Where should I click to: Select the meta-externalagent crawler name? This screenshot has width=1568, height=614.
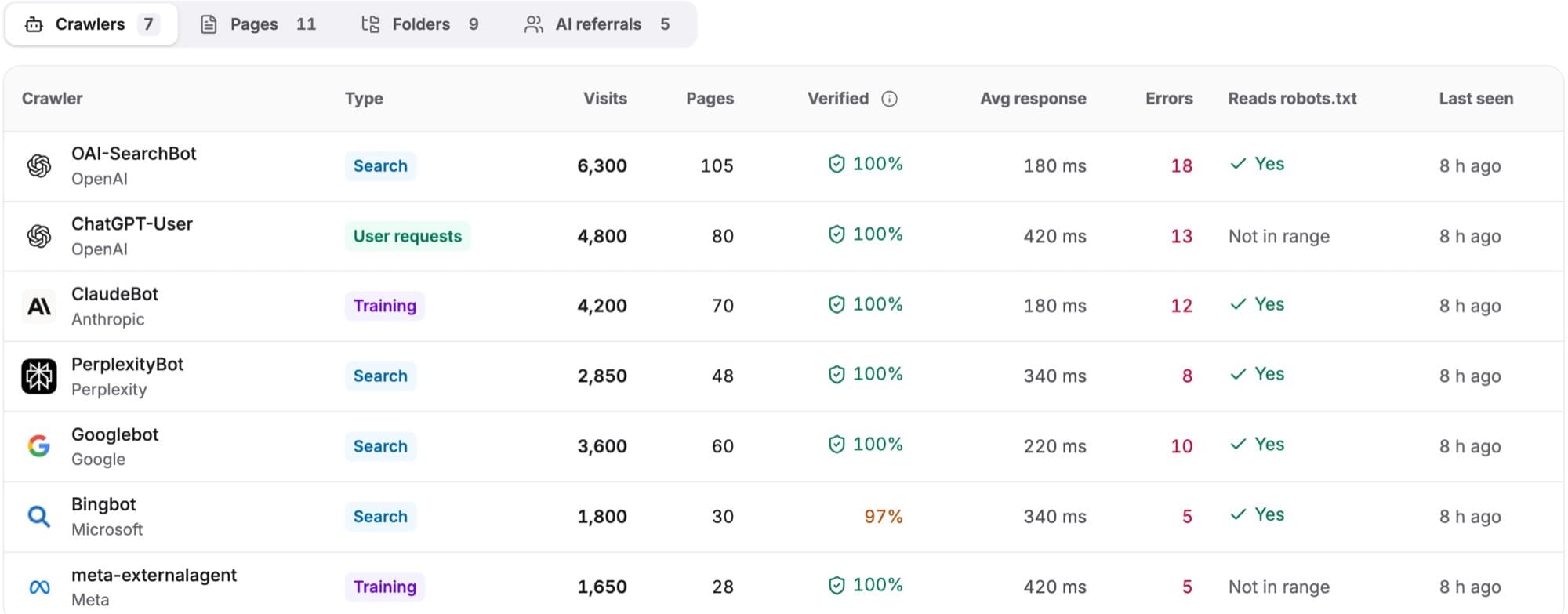click(154, 575)
